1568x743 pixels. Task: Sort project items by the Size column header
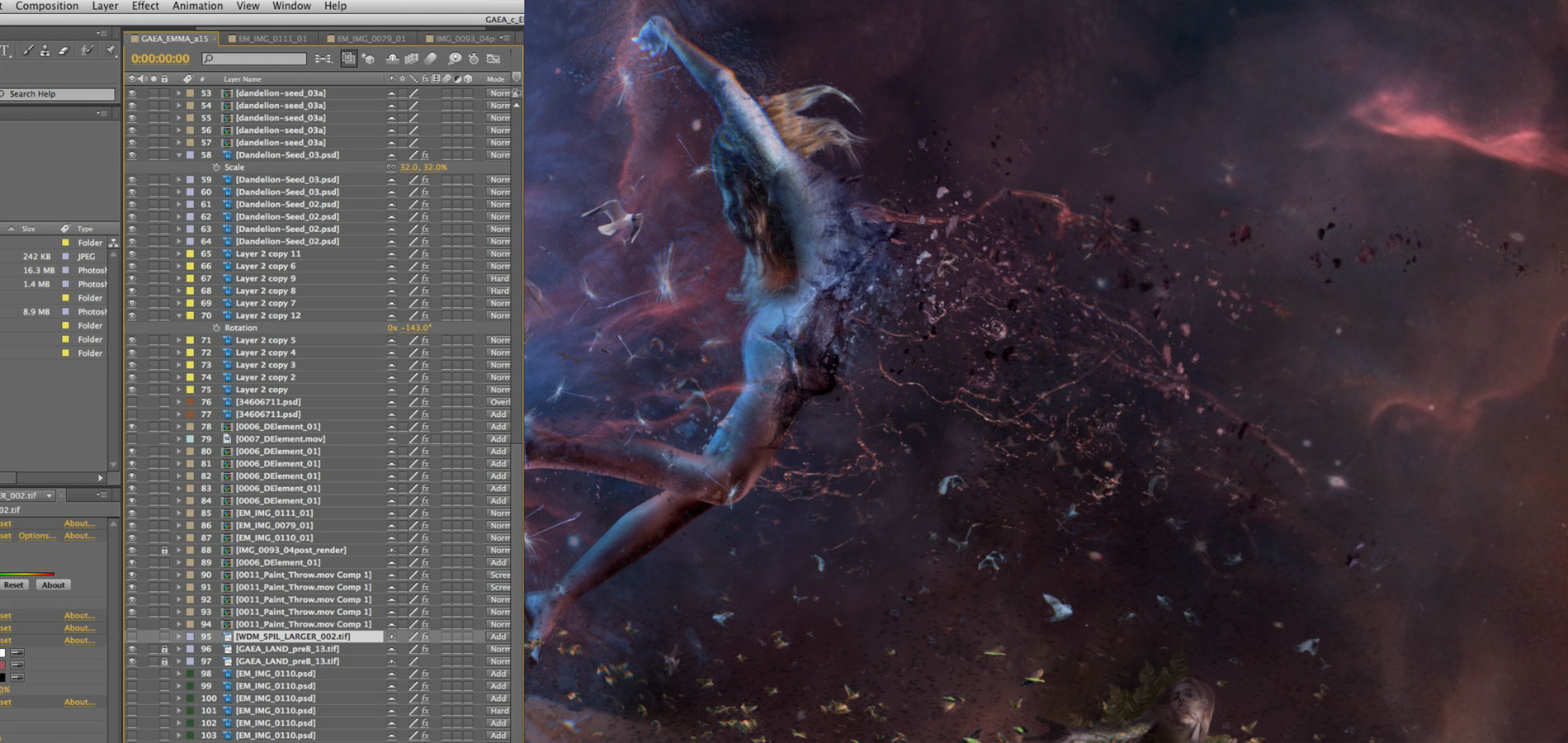[28, 229]
